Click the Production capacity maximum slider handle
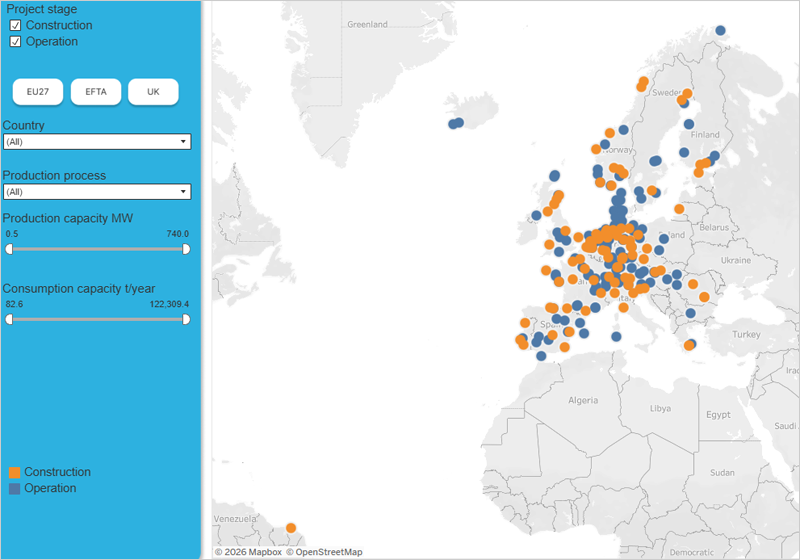Screen dimensions: 800x560 point(186,249)
